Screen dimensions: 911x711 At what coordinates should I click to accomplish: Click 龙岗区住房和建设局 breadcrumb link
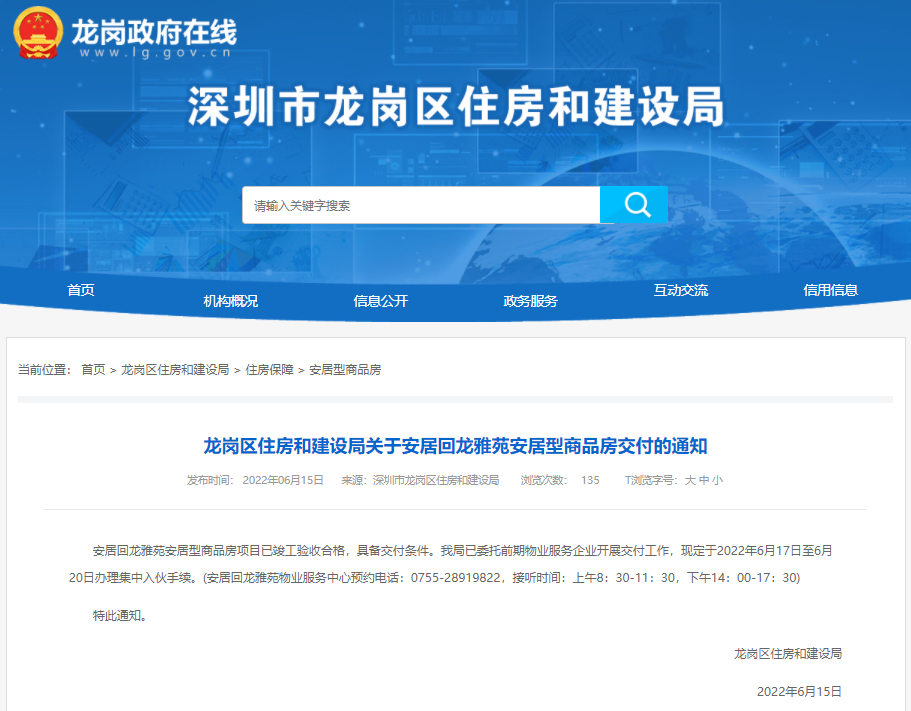coord(175,369)
